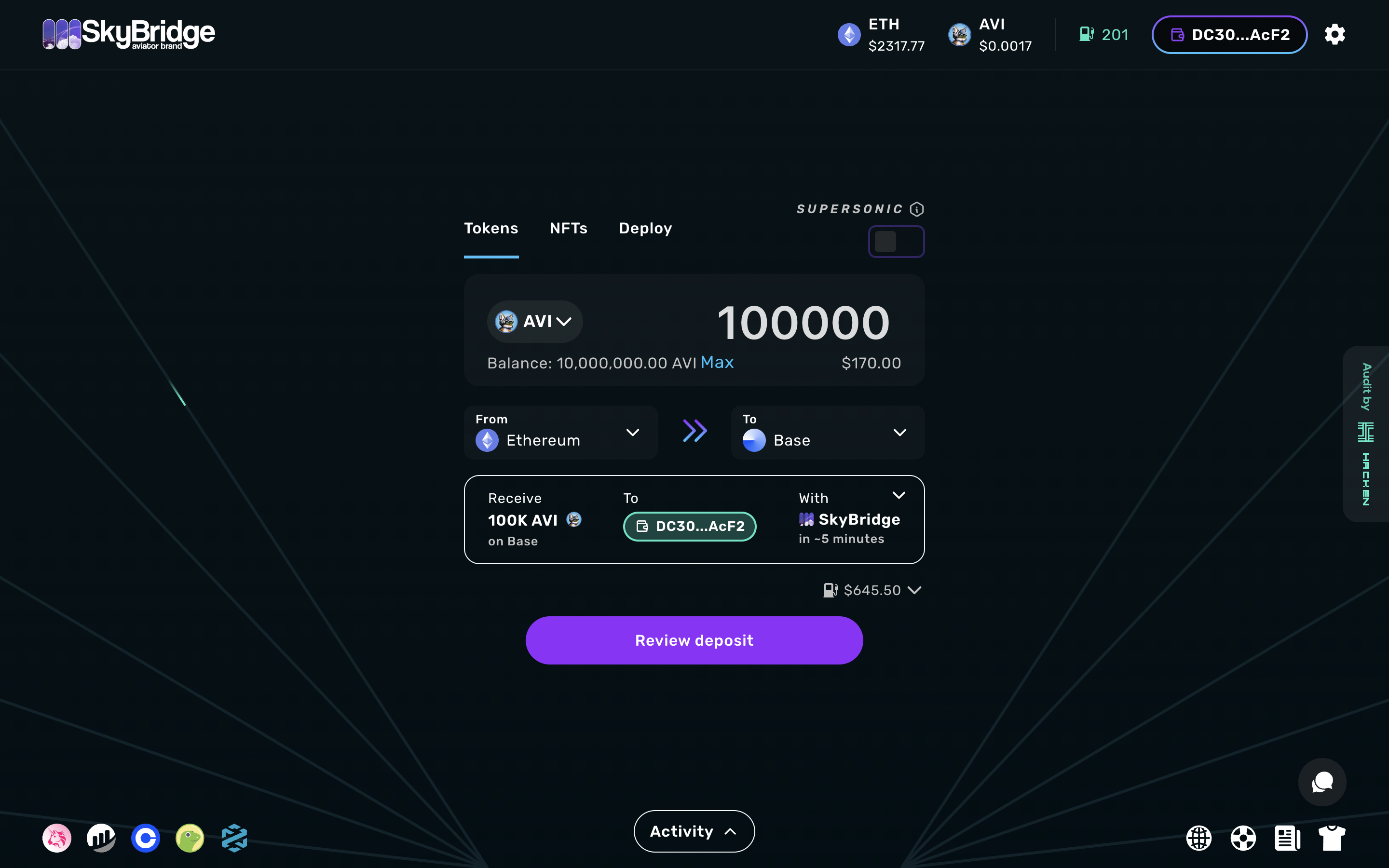Click the settings gear icon

point(1337,34)
